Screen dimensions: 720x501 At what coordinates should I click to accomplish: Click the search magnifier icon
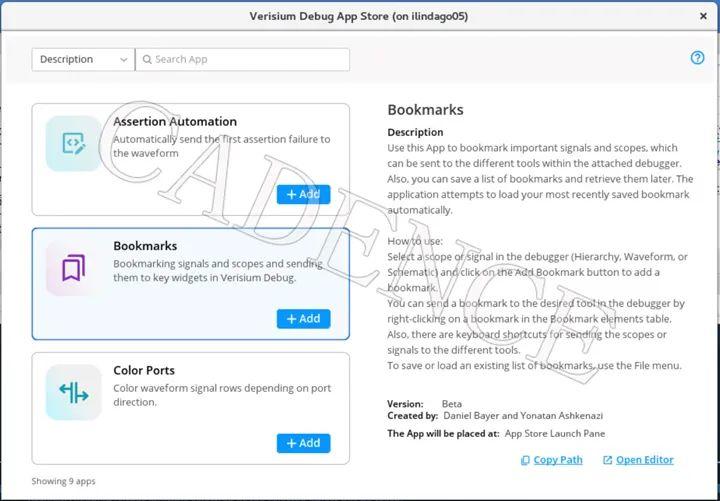[x=147, y=59]
